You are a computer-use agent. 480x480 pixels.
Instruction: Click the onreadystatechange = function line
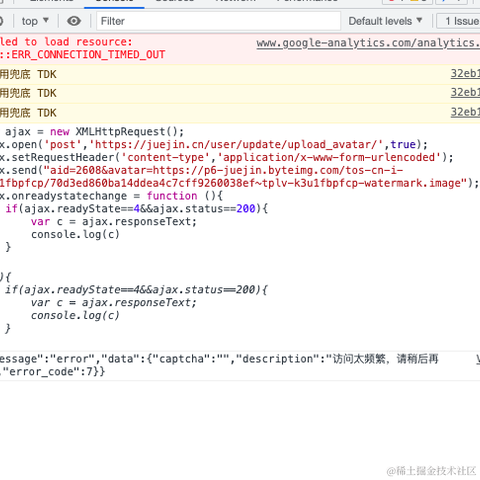111,196
